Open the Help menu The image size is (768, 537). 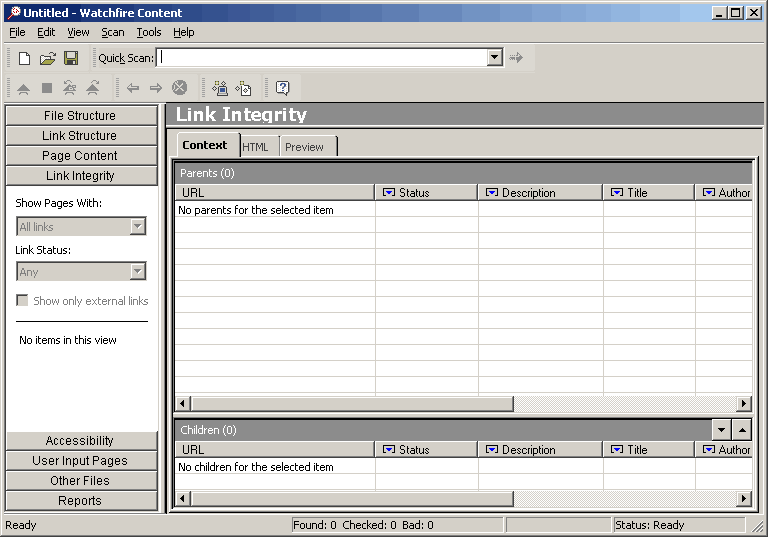tap(184, 32)
